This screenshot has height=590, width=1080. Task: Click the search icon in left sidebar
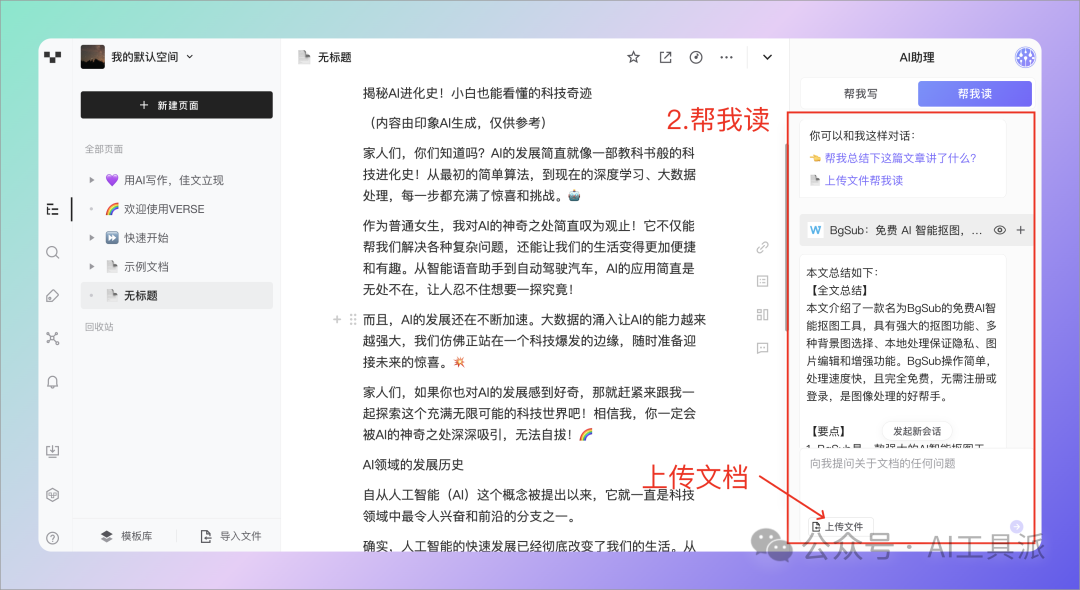[x=53, y=252]
